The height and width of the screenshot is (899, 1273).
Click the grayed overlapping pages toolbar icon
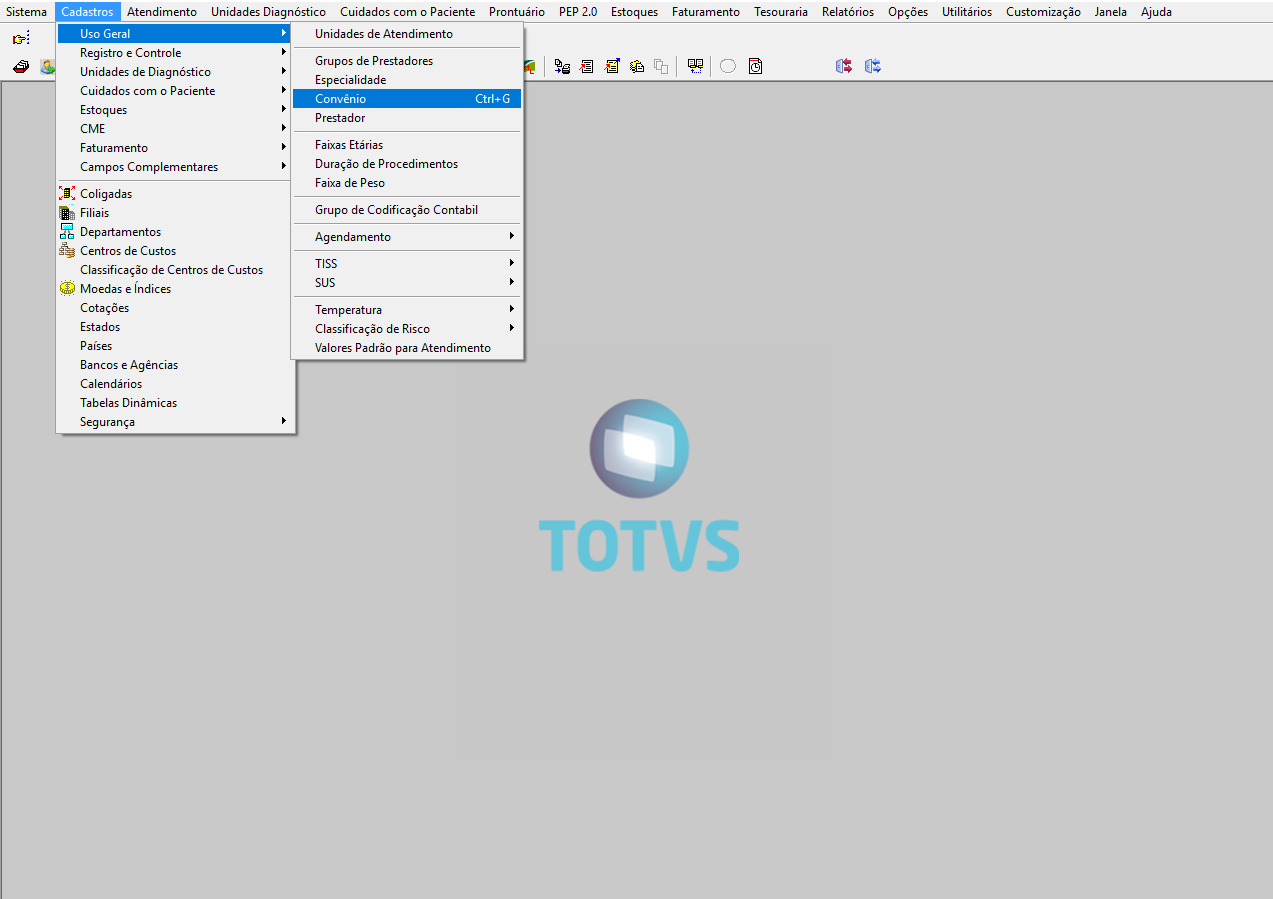661,66
